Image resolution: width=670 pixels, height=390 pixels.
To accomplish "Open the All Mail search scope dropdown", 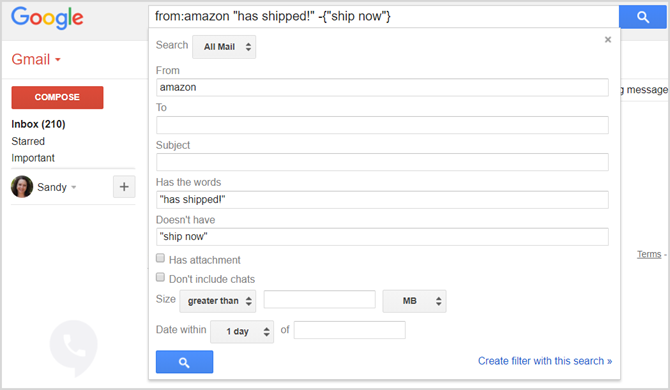I will coord(224,47).
